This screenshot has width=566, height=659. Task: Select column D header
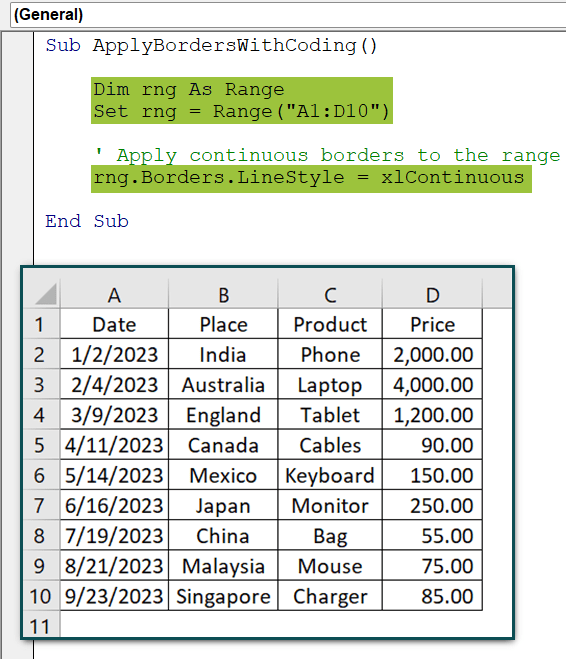[x=432, y=294]
